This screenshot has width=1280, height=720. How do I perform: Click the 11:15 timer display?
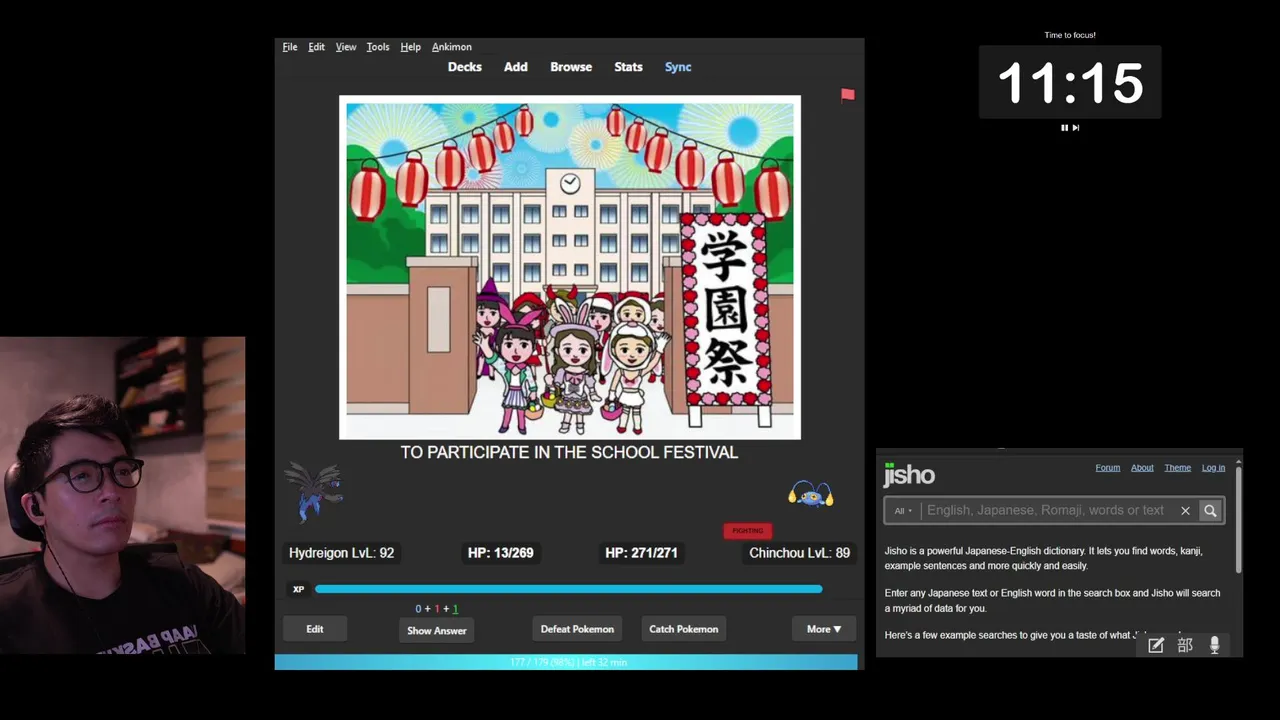[x=1070, y=83]
